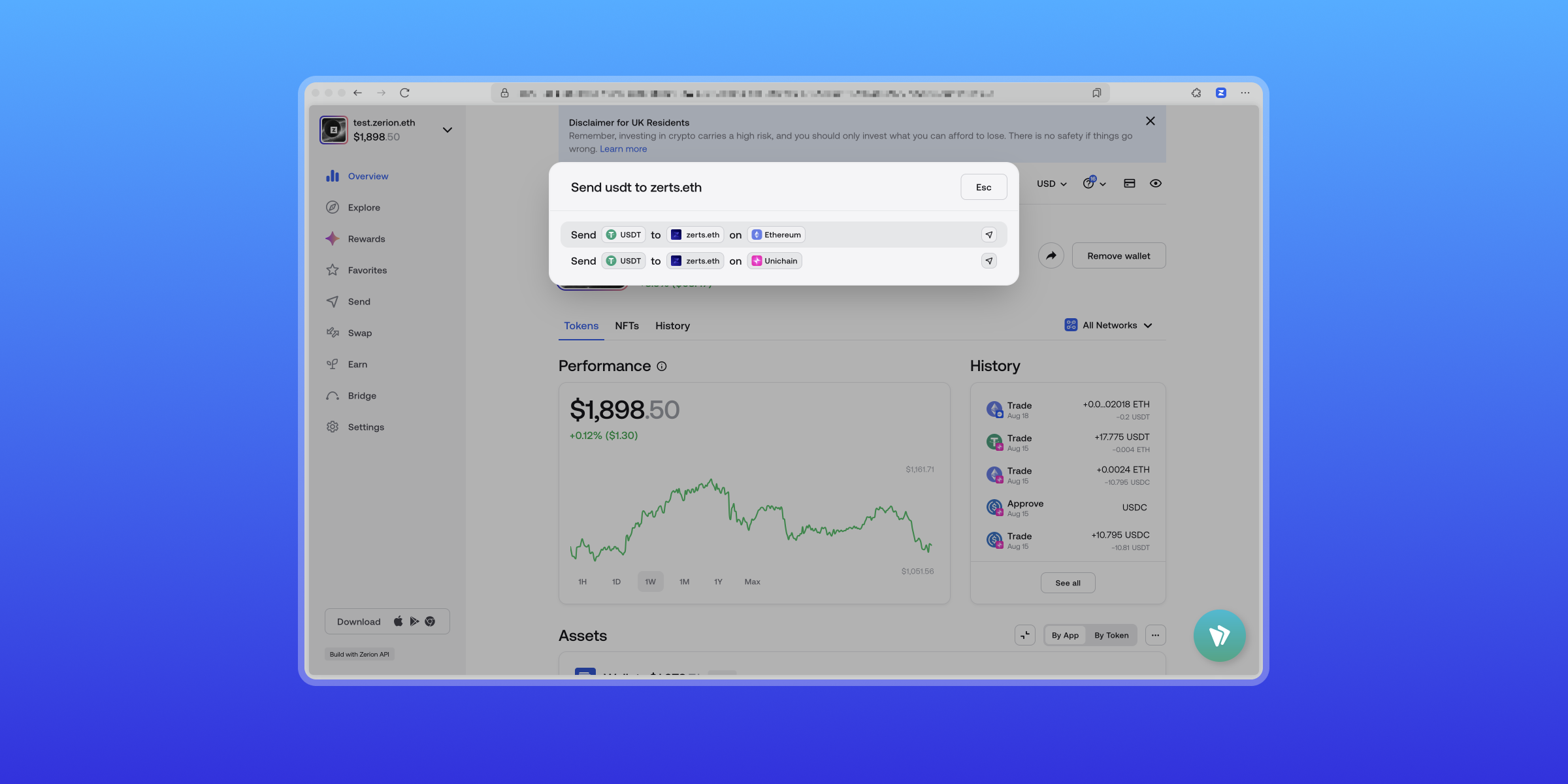The width and height of the screenshot is (1568, 784).
Task: Click Learn more disclaimer link
Action: coord(623,149)
